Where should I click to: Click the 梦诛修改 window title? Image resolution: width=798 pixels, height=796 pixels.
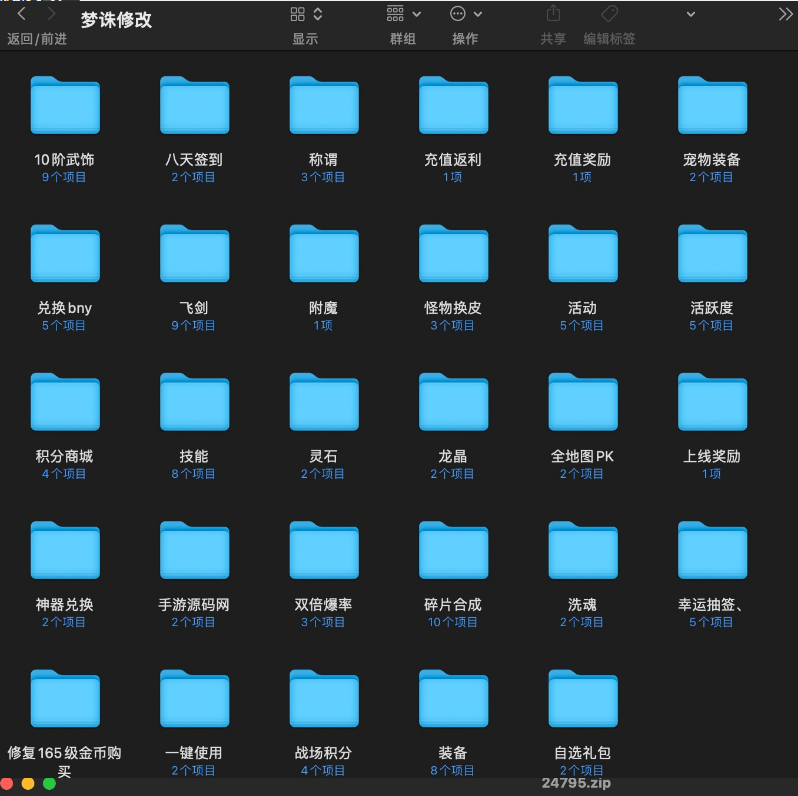[x=116, y=19]
